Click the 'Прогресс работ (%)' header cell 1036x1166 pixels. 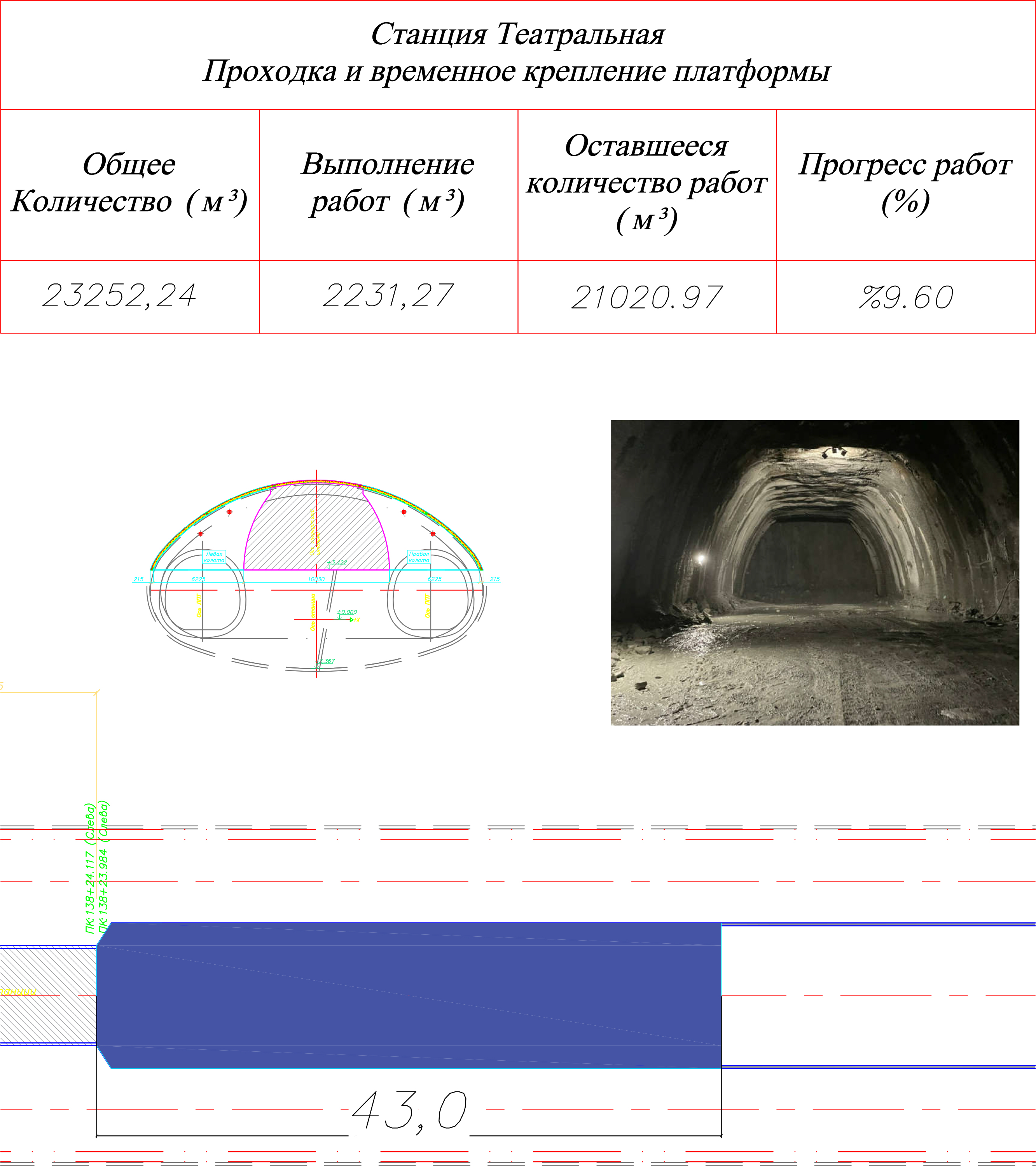tap(905, 183)
